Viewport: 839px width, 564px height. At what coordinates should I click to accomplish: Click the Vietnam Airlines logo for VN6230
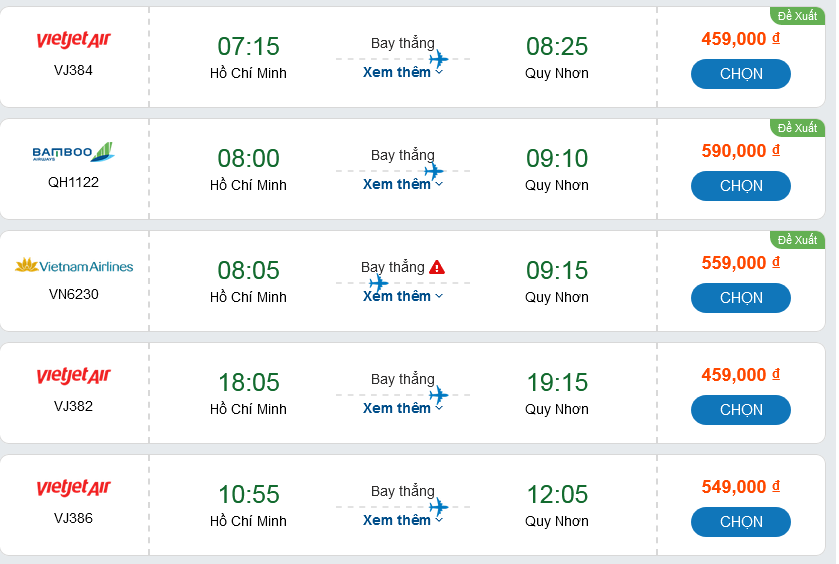(x=74, y=266)
